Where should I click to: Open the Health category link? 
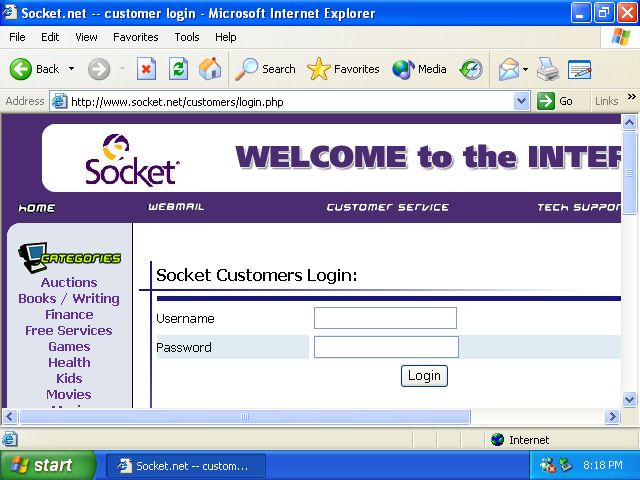[x=69, y=362]
